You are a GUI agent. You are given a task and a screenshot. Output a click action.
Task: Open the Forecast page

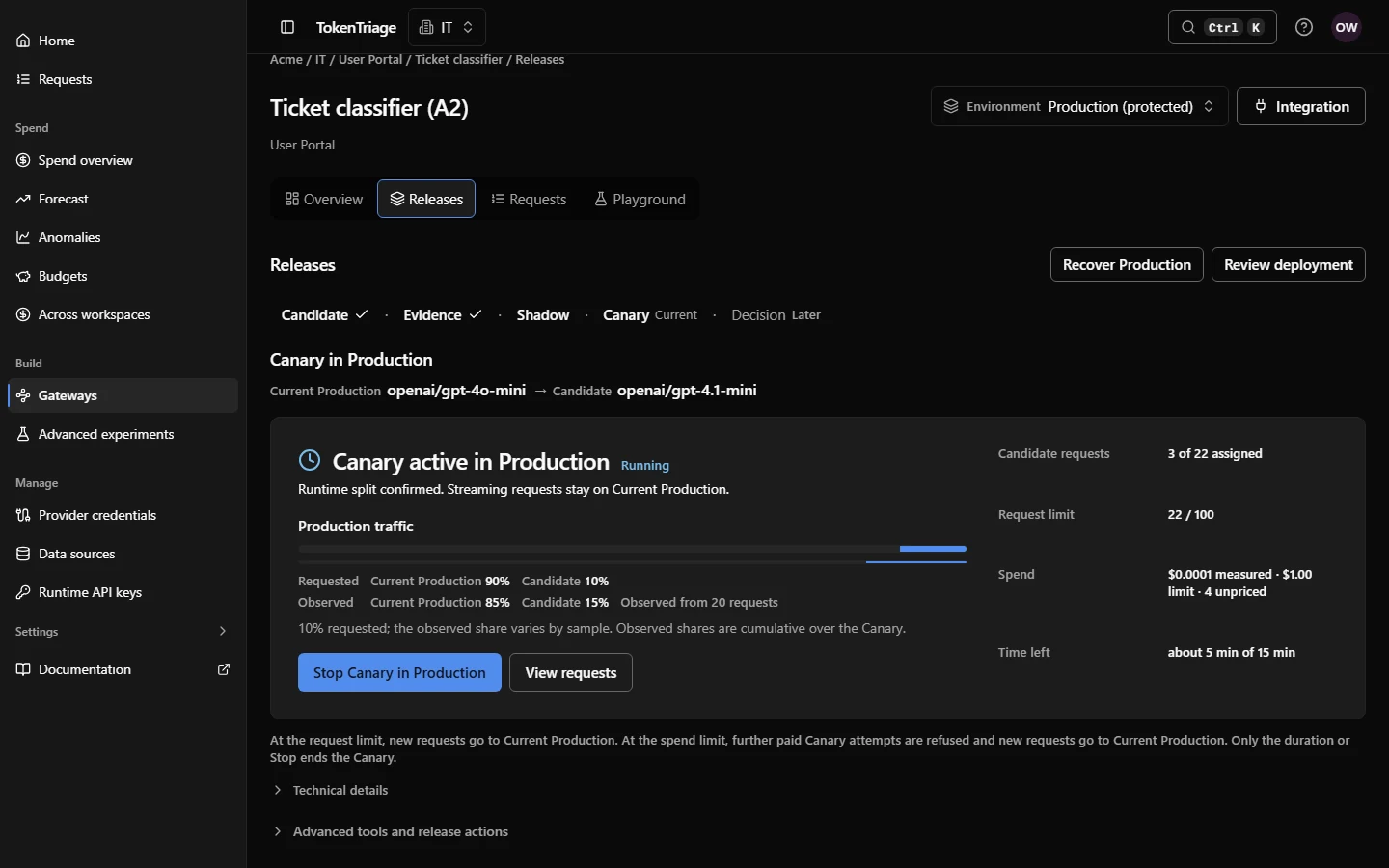click(x=123, y=199)
